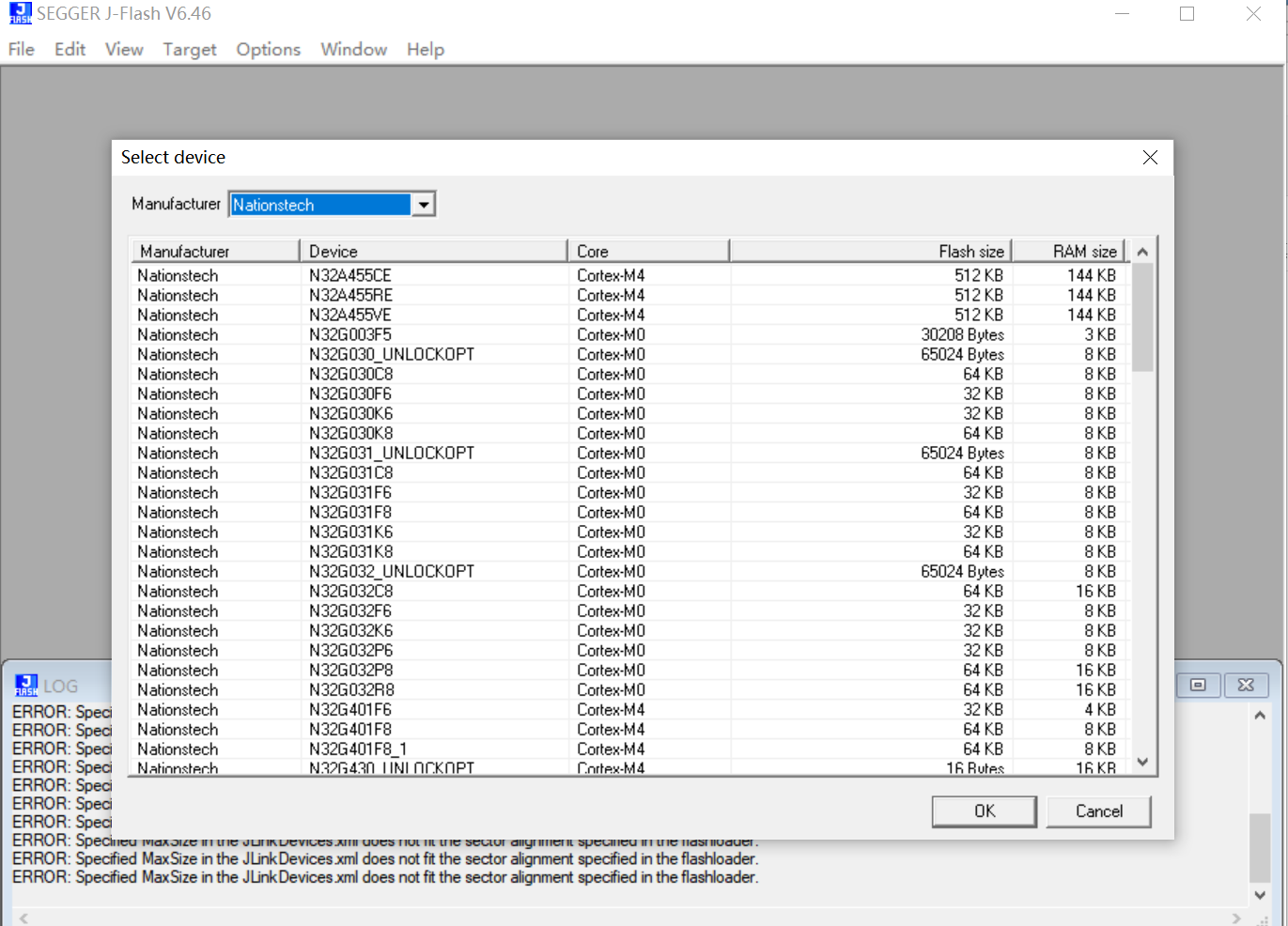1288x926 pixels.
Task: Select device N32G032F6
Action: click(349, 610)
